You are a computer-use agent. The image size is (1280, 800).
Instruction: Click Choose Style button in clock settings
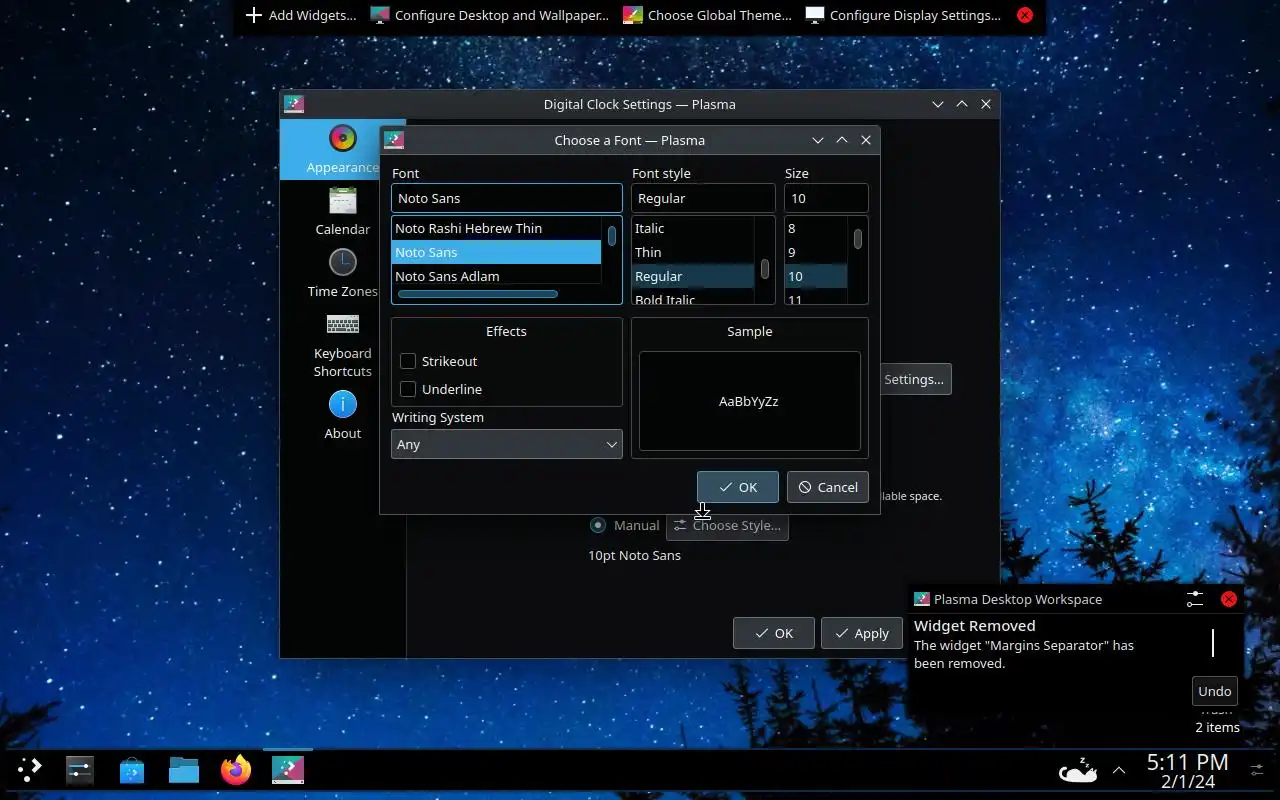[x=727, y=525]
